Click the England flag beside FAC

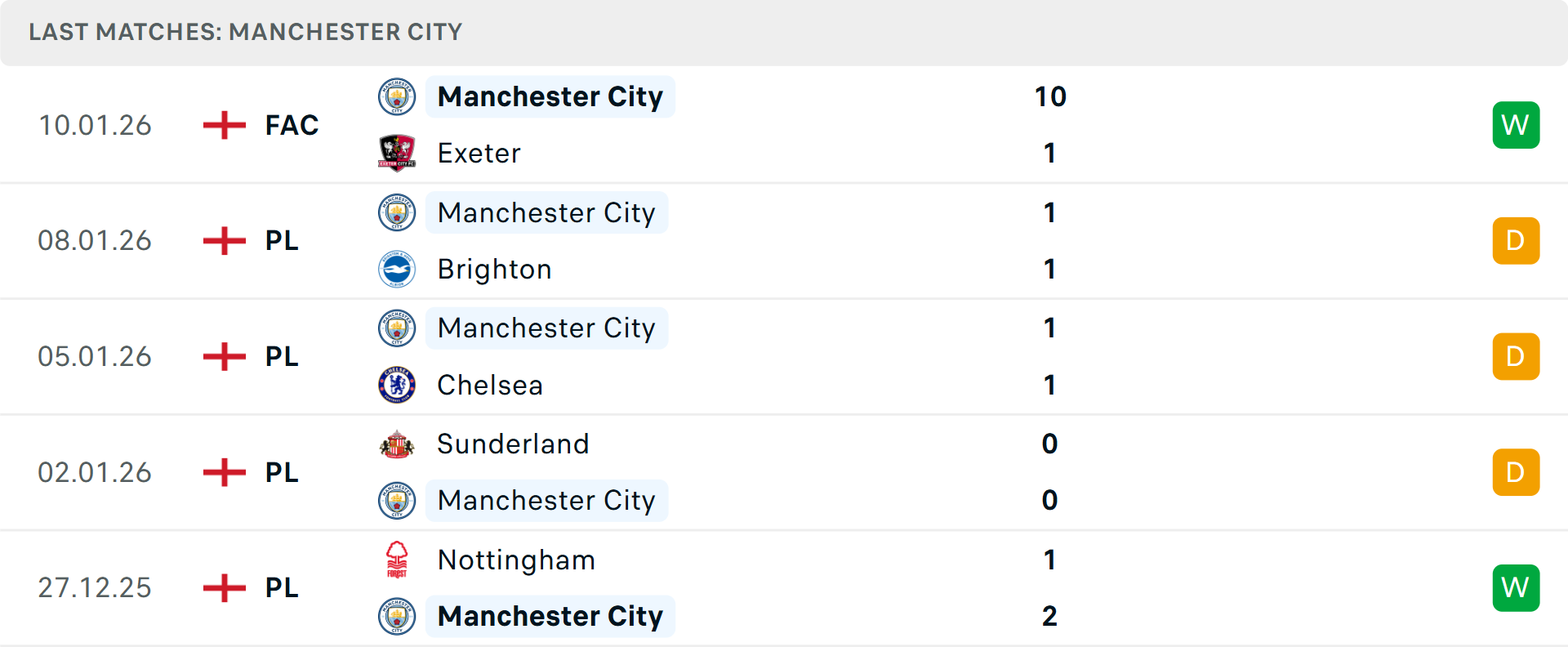pyautogui.click(x=224, y=125)
